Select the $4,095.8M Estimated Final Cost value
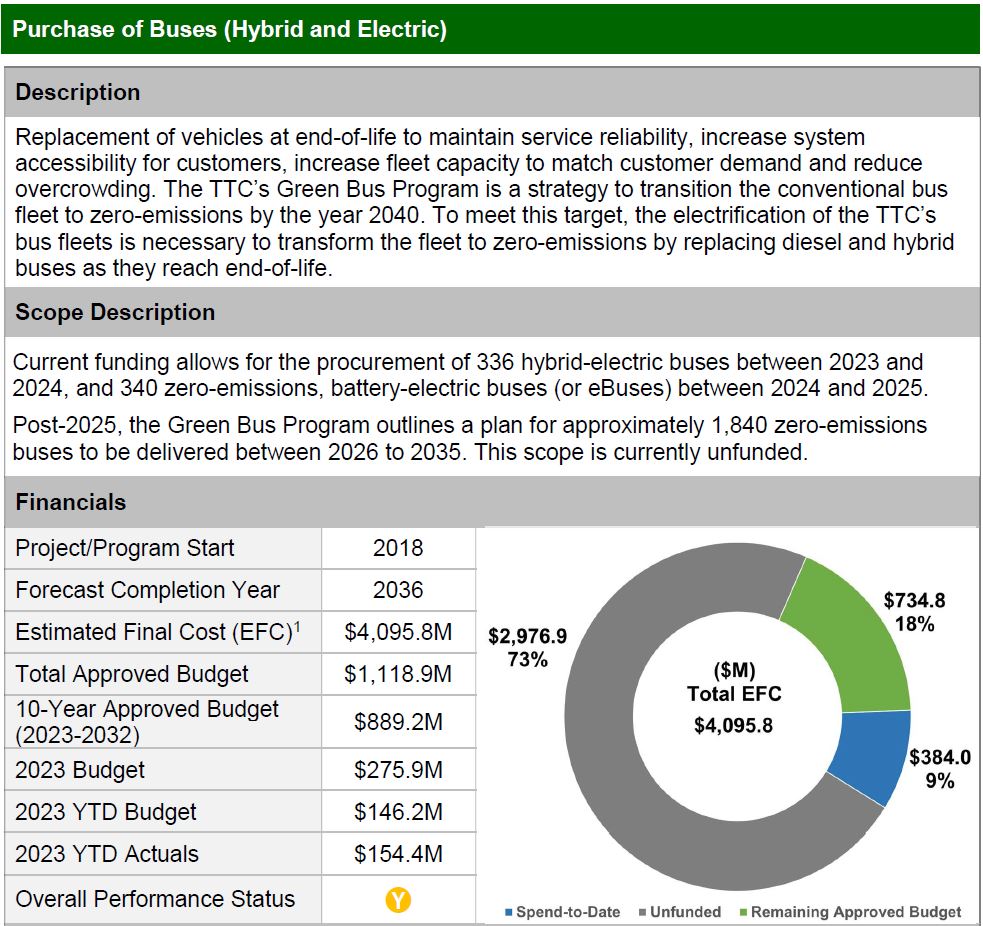The height and width of the screenshot is (926, 983). tap(398, 632)
